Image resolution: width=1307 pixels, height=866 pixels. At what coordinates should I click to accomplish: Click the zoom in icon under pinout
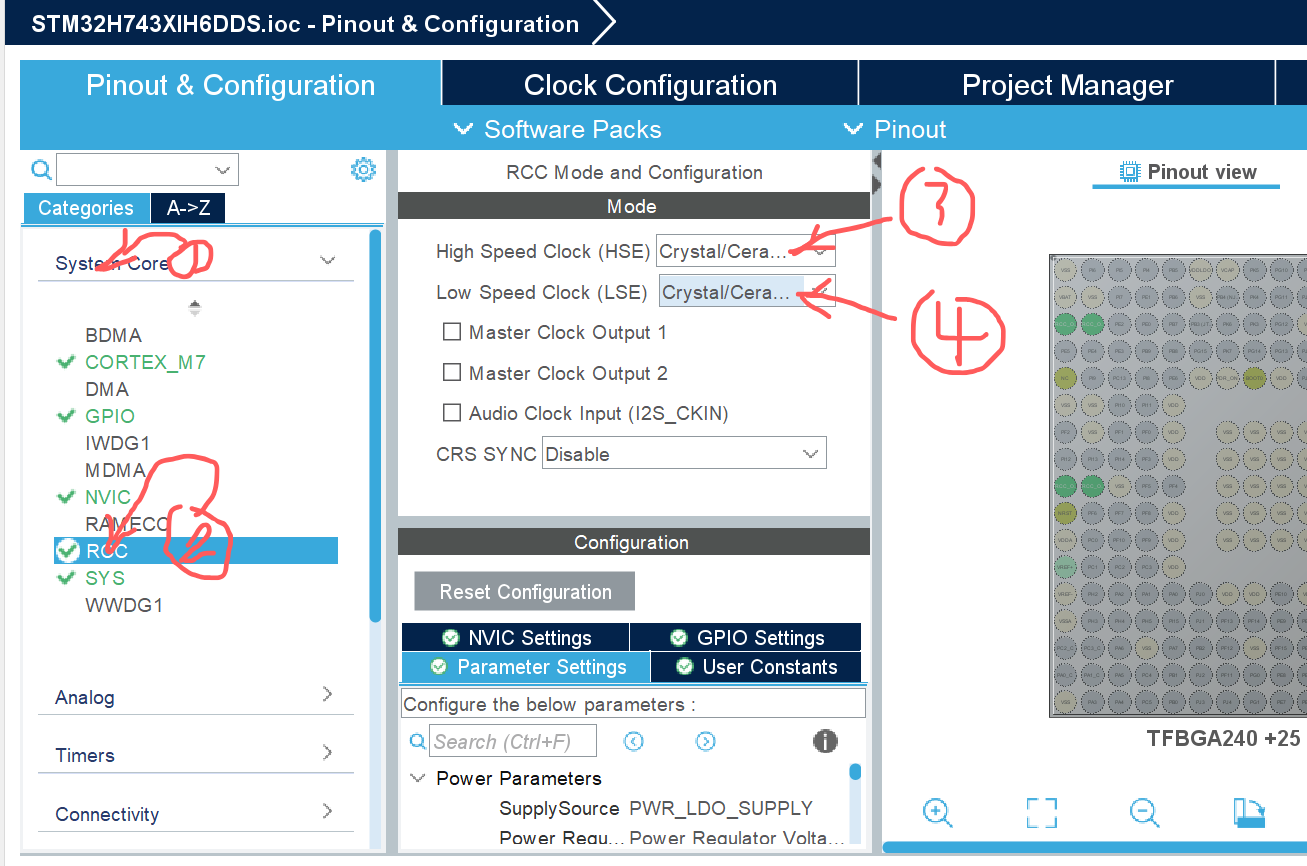[x=937, y=812]
